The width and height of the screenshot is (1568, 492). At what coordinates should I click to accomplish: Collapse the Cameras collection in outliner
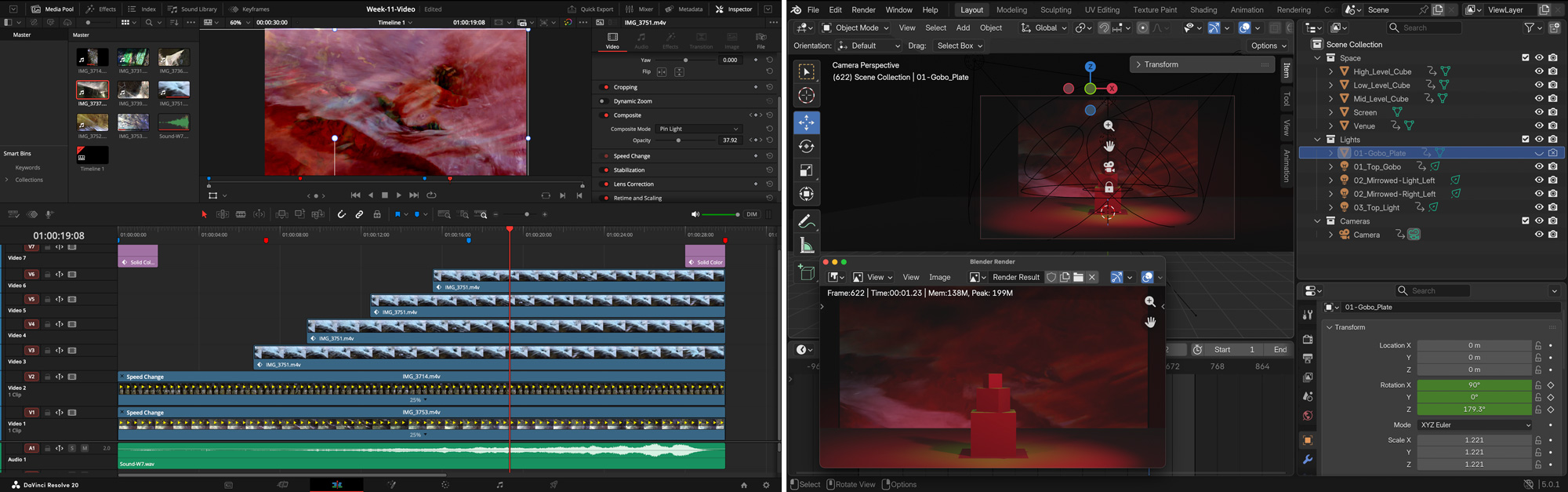tap(1317, 221)
